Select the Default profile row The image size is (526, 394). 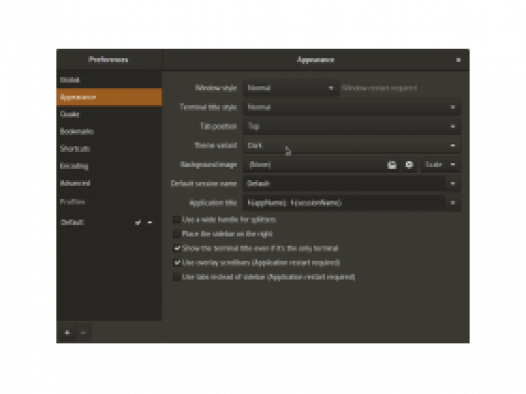[x=109, y=222]
